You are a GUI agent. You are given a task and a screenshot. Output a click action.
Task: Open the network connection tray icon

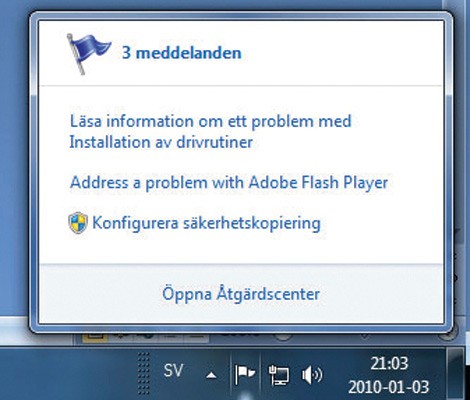[279, 375]
